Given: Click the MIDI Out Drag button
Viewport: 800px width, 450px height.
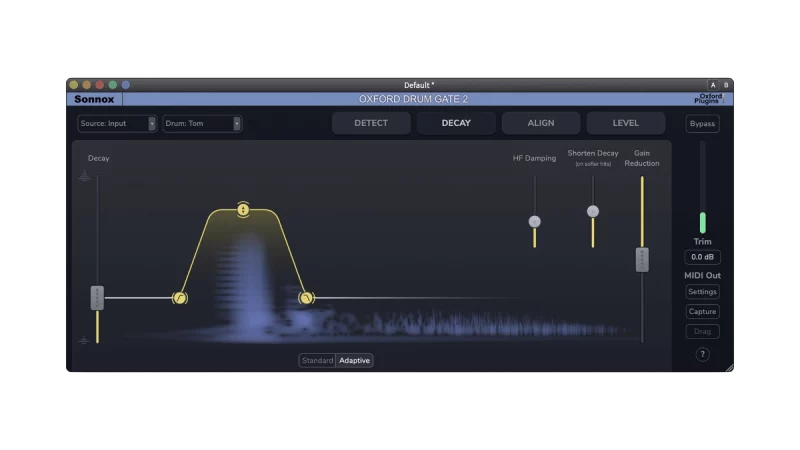Looking at the screenshot, I should pos(703,332).
